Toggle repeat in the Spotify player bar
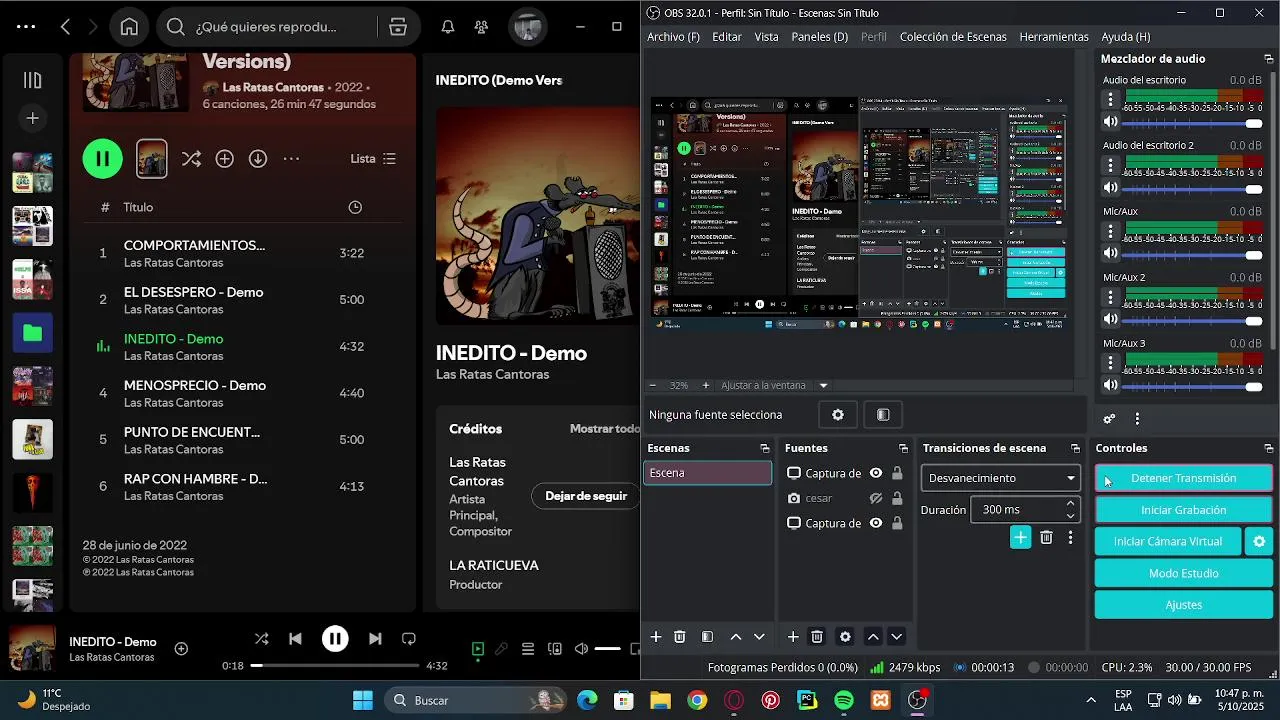 coord(409,638)
